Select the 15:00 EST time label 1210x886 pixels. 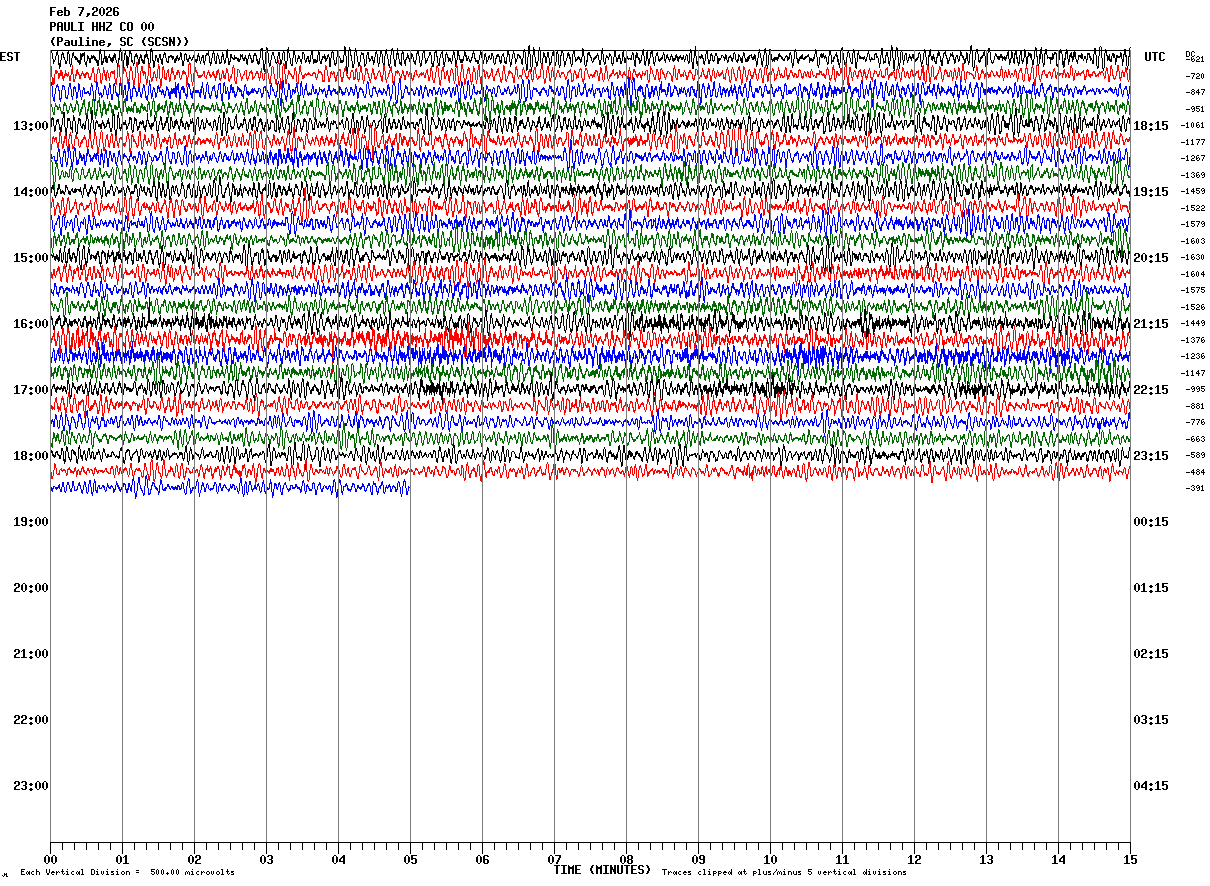click(x=31, y=258)
